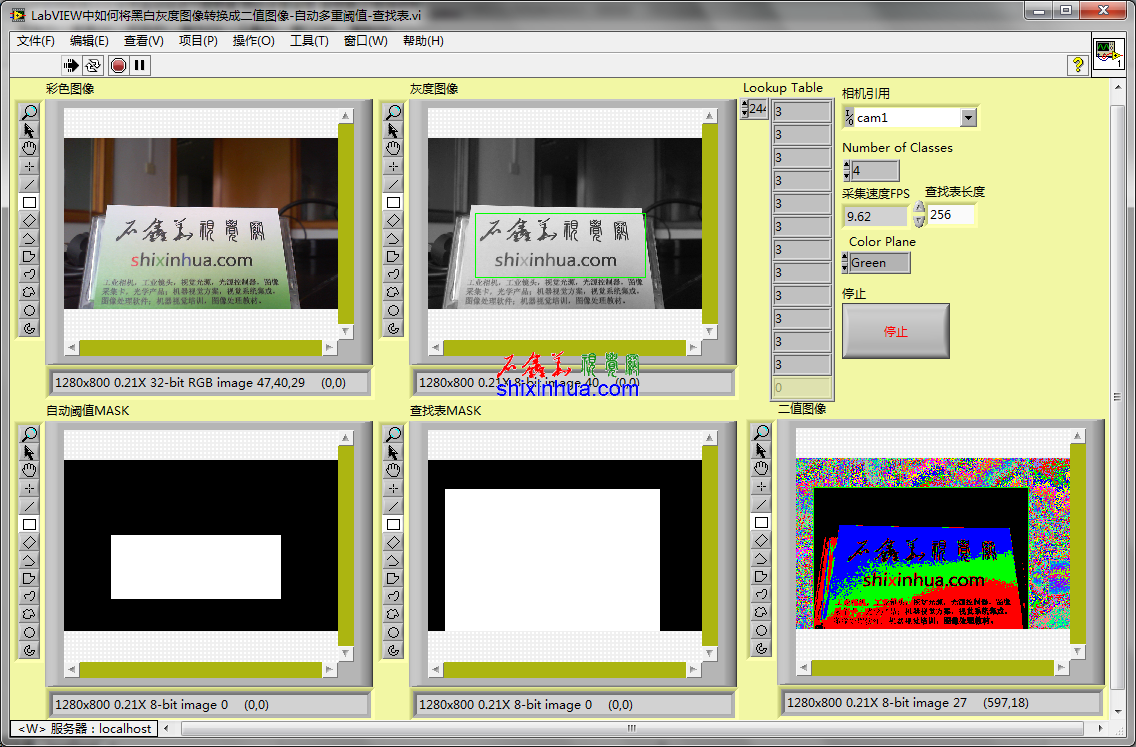
Task: Toggle the rectangle tool in the 彩色图像 palette
Action: (x=30, y=202)
